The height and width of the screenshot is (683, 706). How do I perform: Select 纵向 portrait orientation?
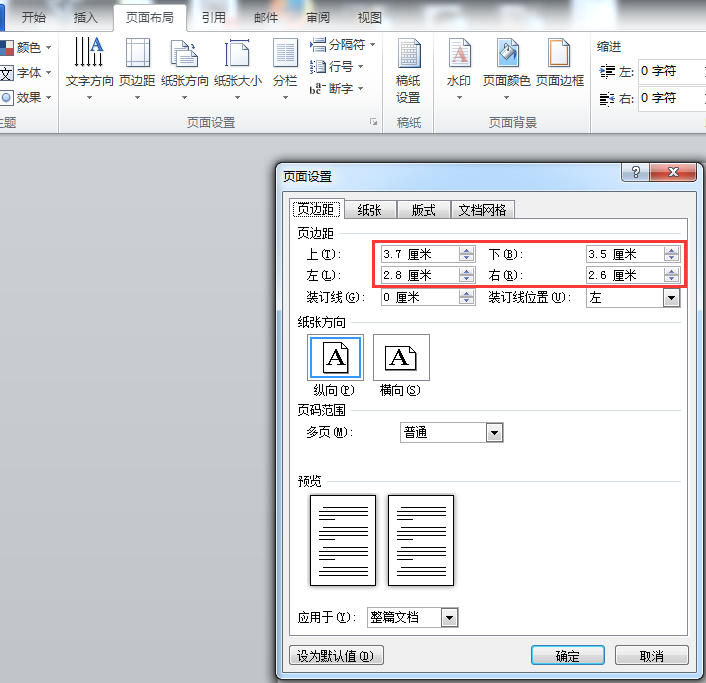point(335,357)
